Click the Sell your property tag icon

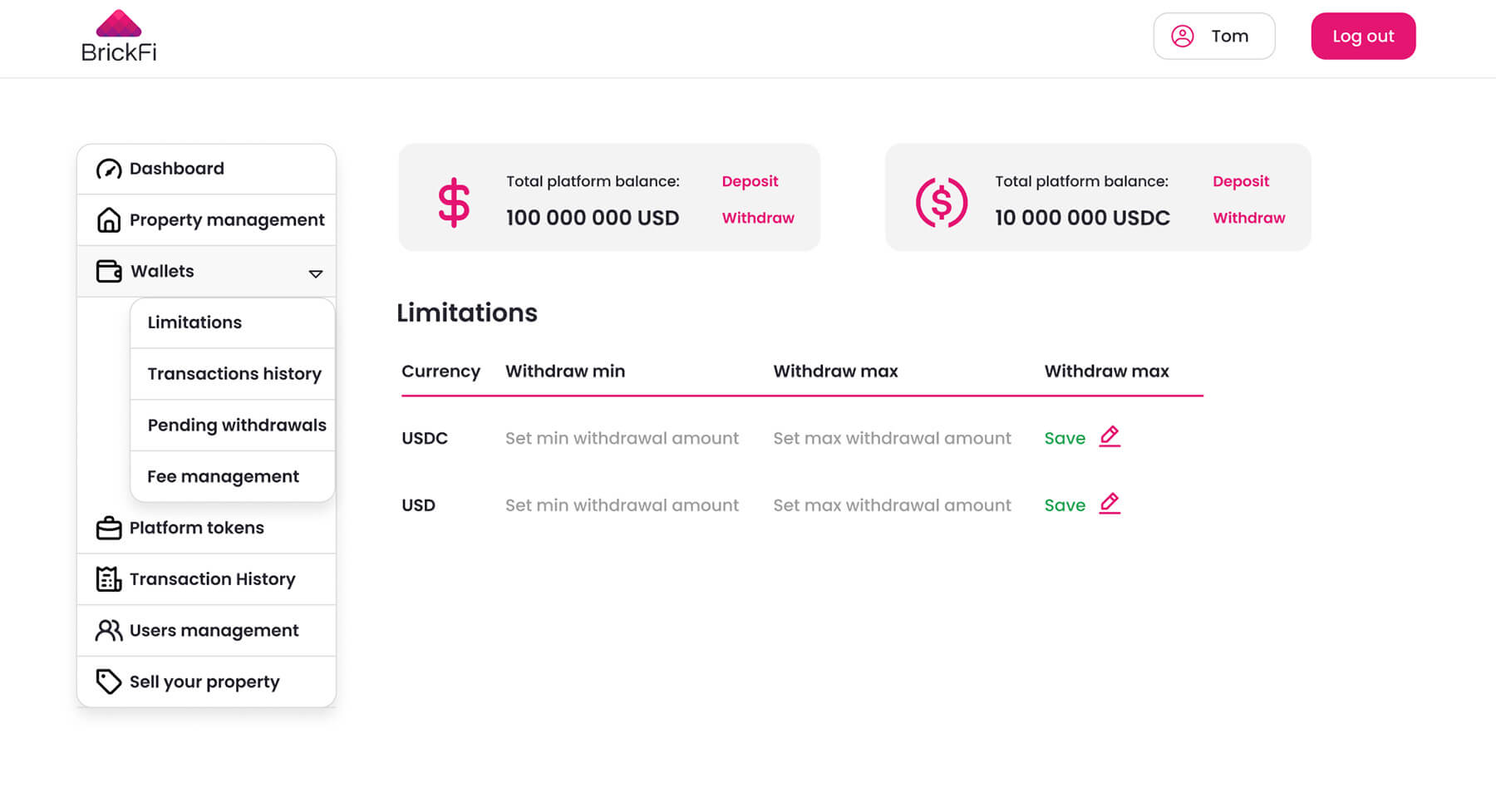(x=109, y=682)
